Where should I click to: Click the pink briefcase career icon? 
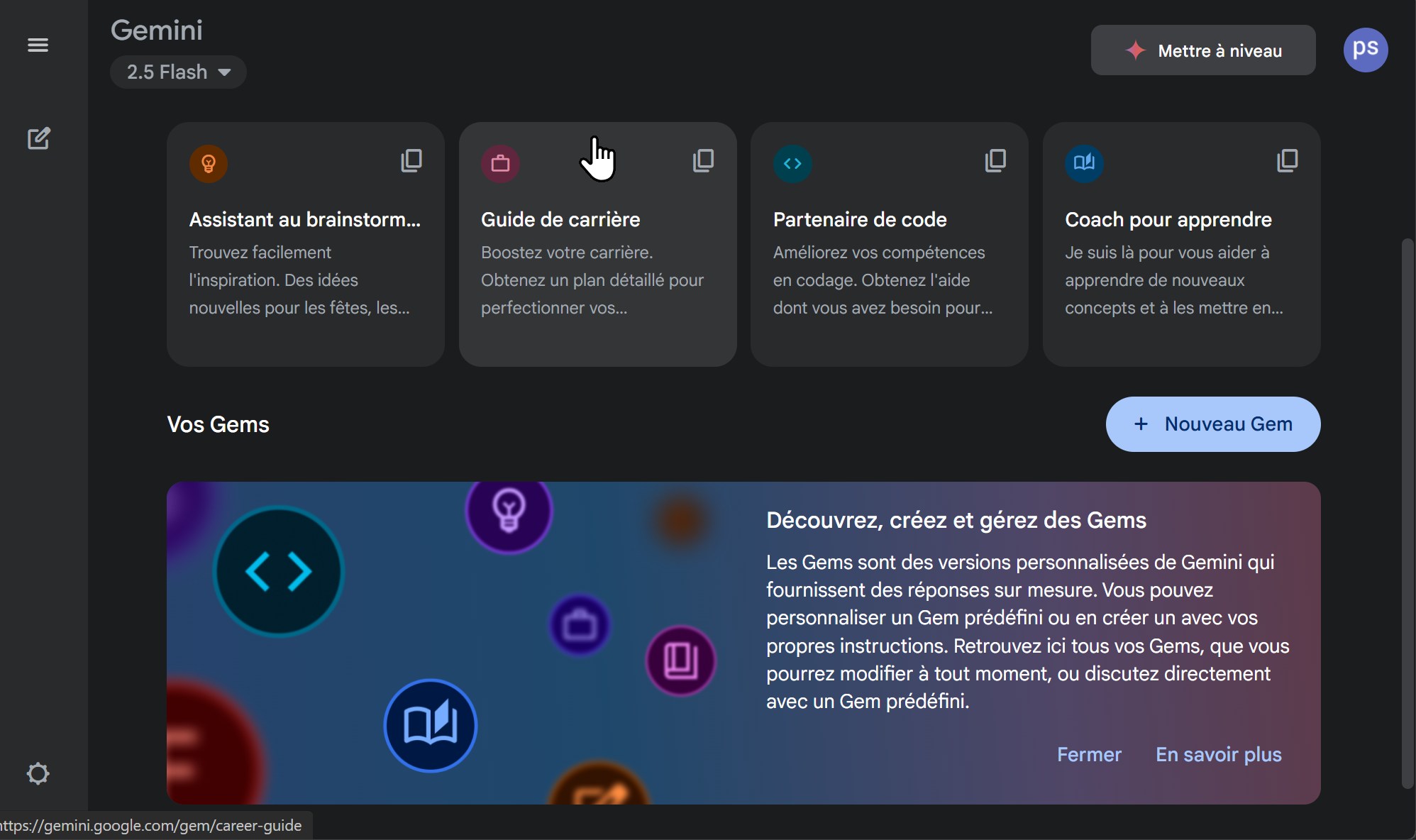pos(501,164)
